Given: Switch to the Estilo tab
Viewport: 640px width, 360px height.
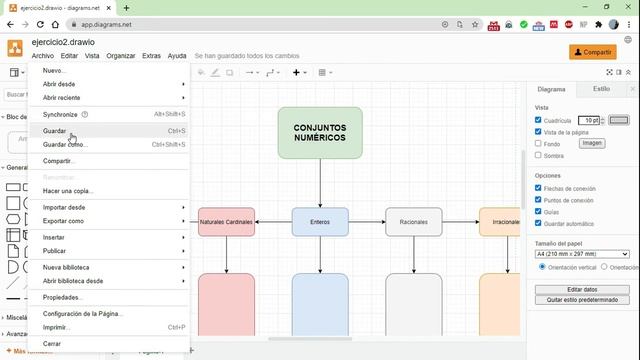Looking at the screenshot, I should [x=601, y=89].
